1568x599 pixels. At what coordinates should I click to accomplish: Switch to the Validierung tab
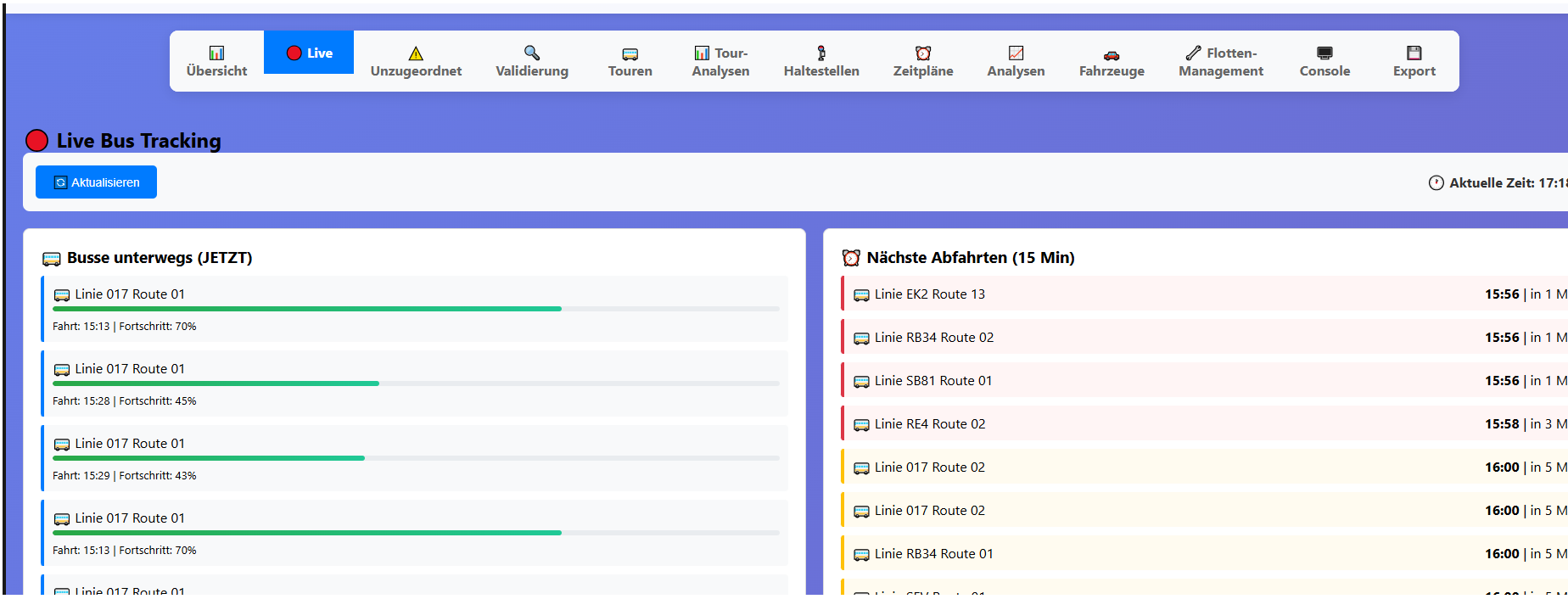[x=532, y=61]
